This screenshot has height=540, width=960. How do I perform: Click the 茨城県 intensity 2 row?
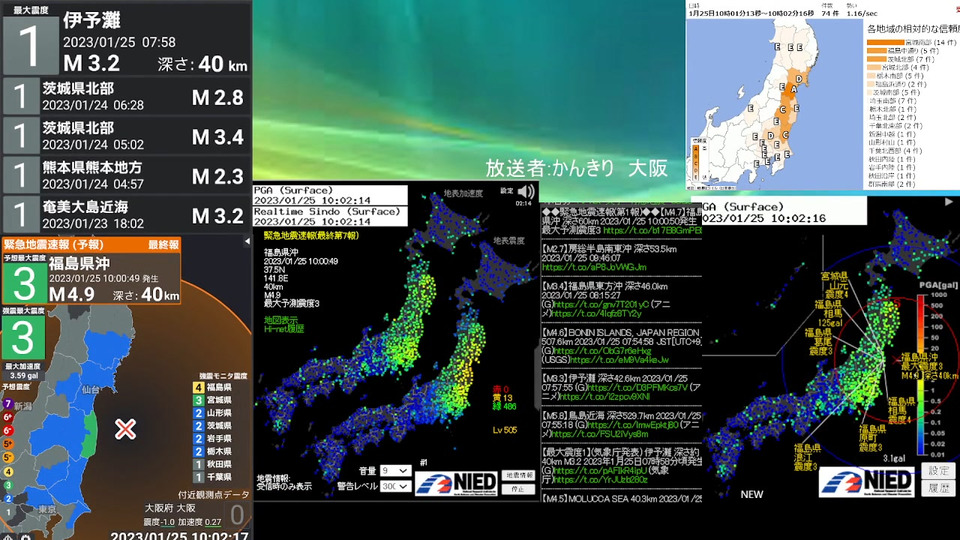[x=213, y=426]
